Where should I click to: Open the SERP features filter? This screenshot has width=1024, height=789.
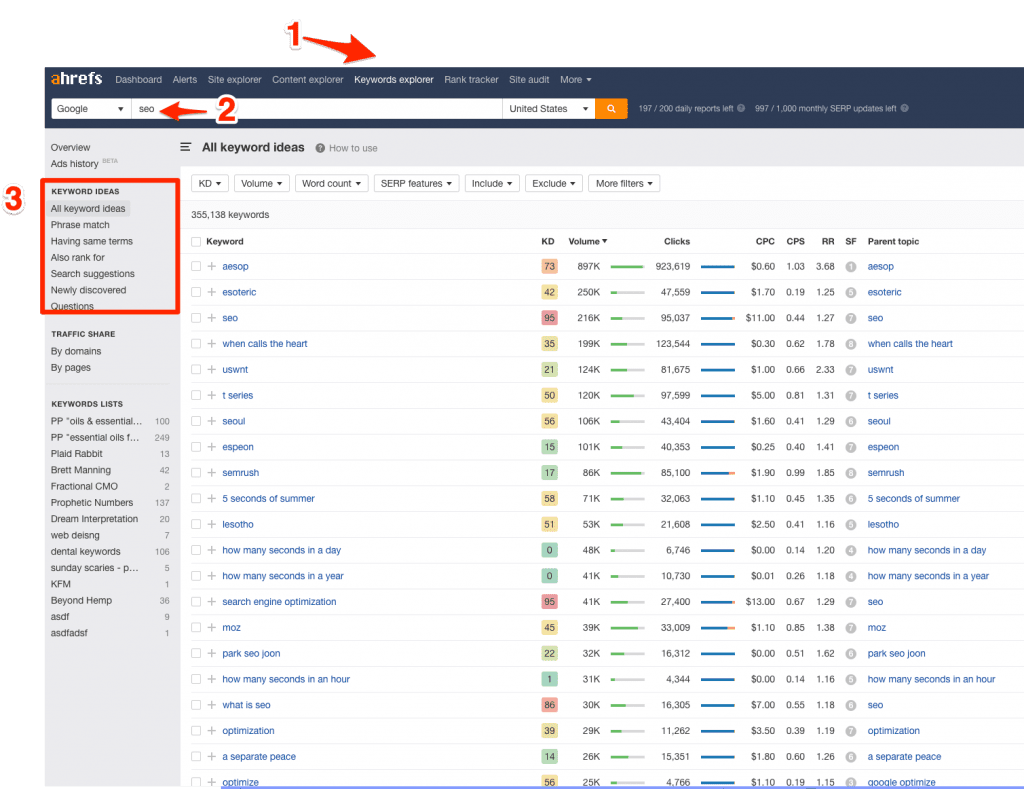416,184
